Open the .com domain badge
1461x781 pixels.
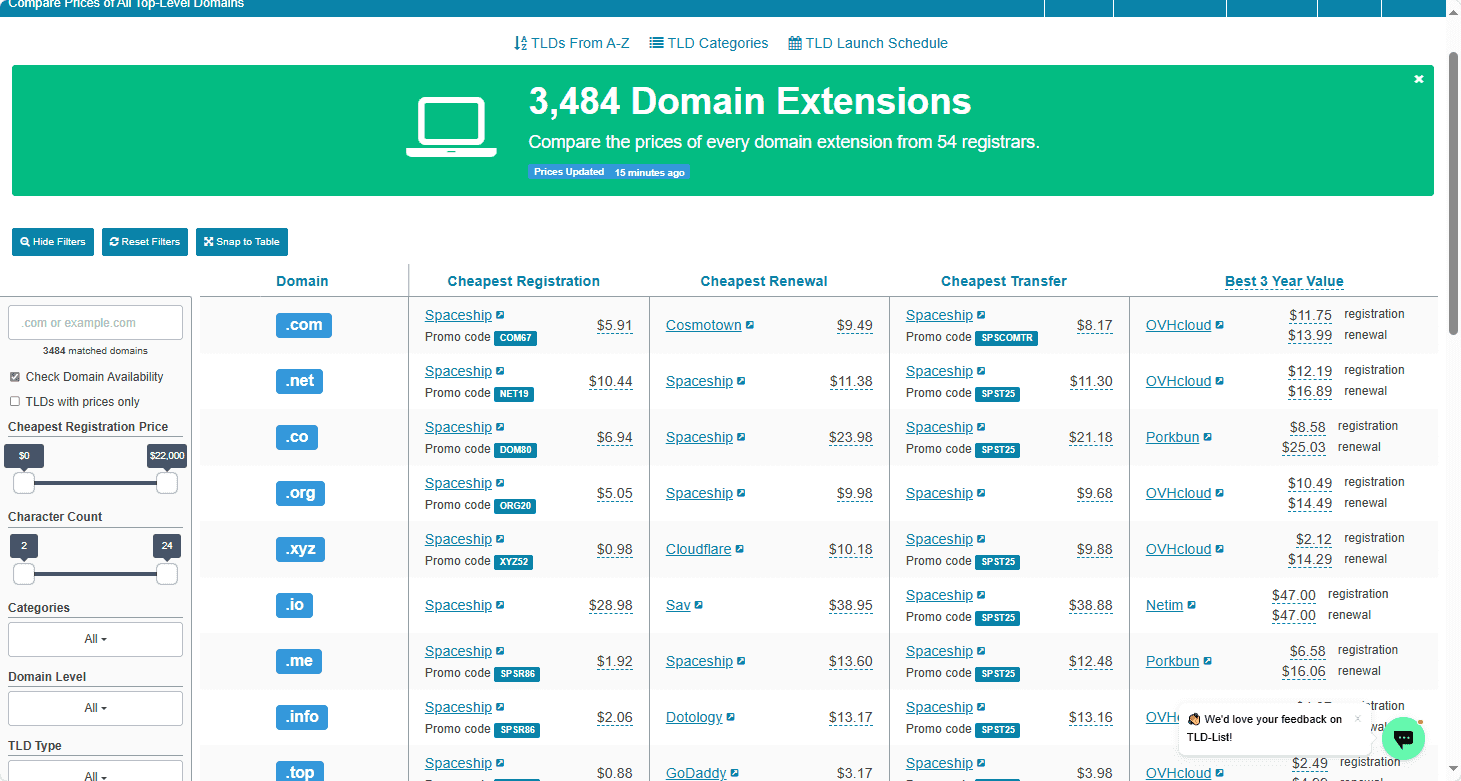304,325
